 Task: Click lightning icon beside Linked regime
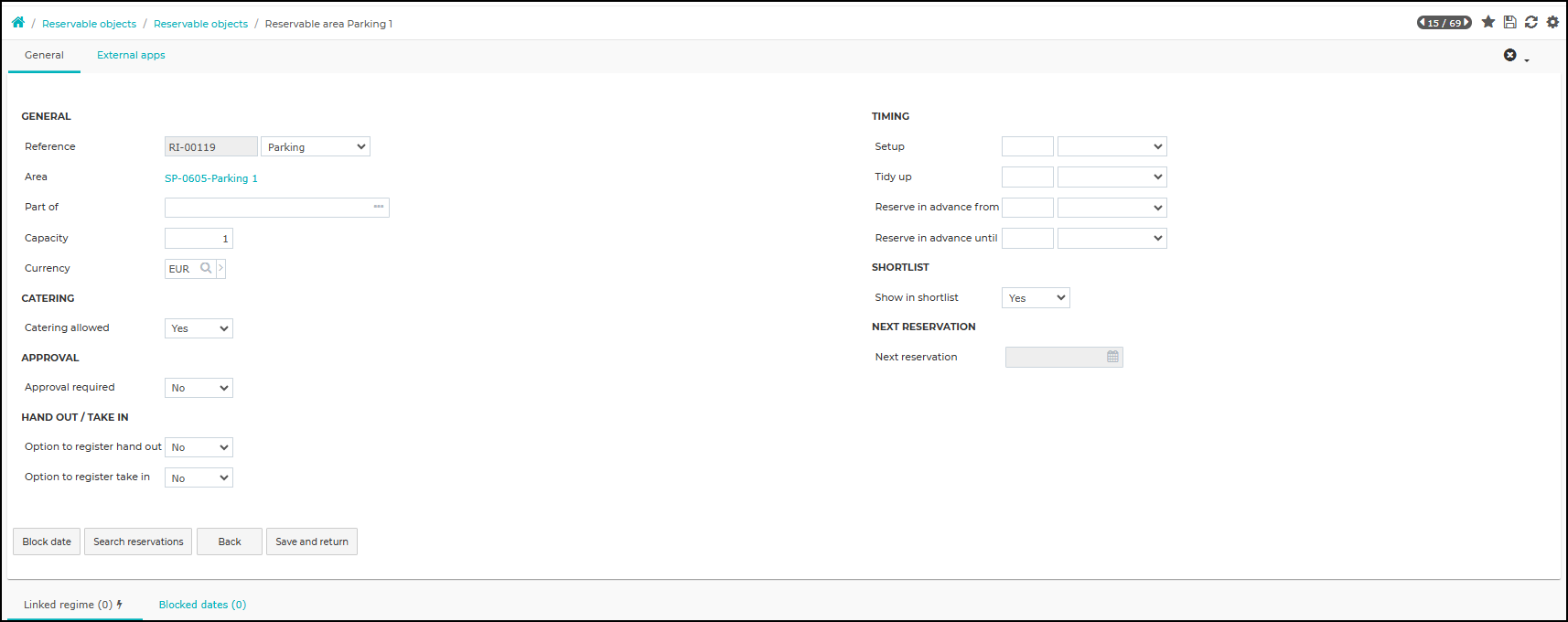click(x=119, y=605)
